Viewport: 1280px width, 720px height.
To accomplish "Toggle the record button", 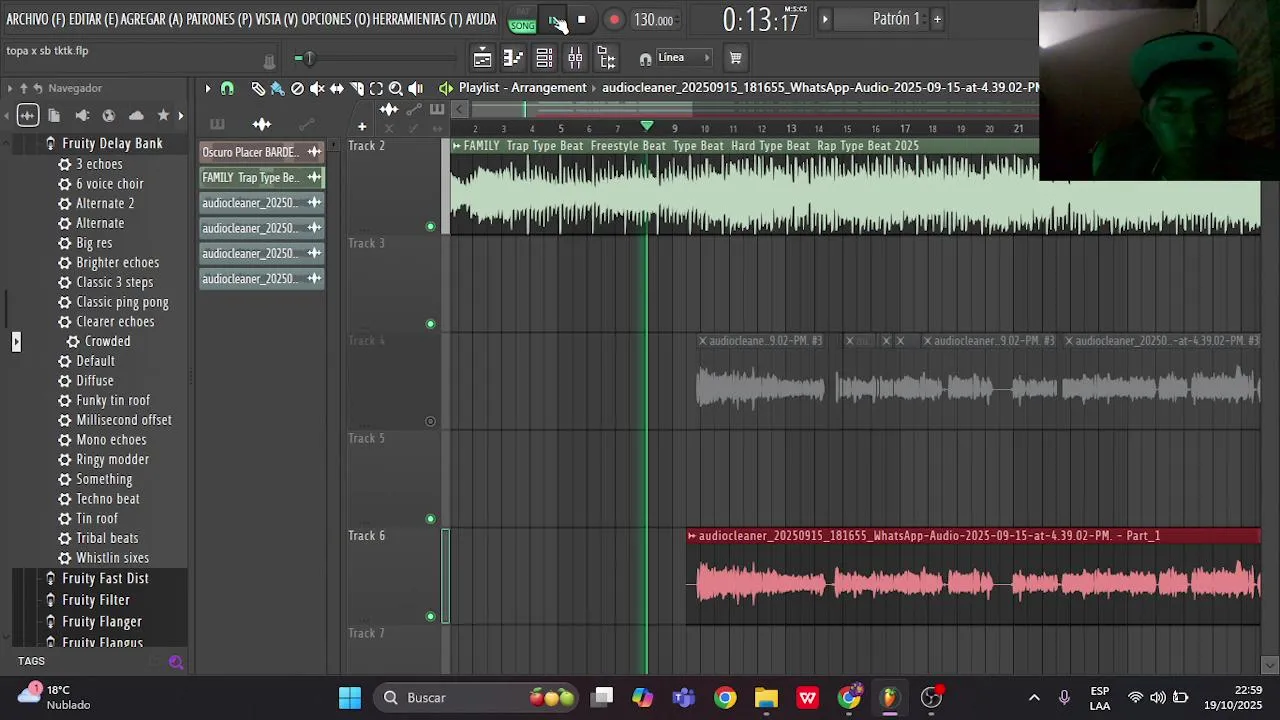I will (x=614, y=20).
